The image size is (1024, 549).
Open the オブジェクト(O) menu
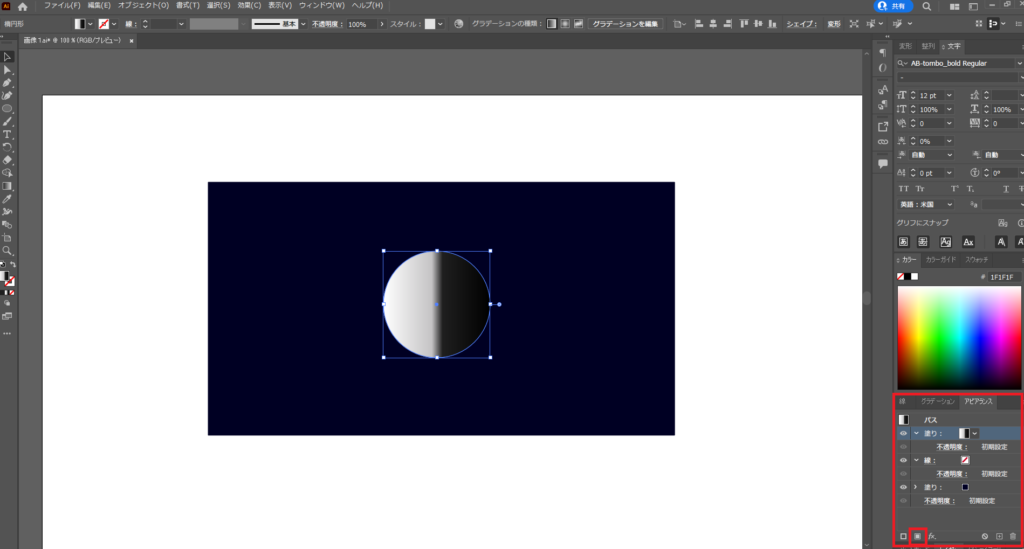click(x=143, y=5)
